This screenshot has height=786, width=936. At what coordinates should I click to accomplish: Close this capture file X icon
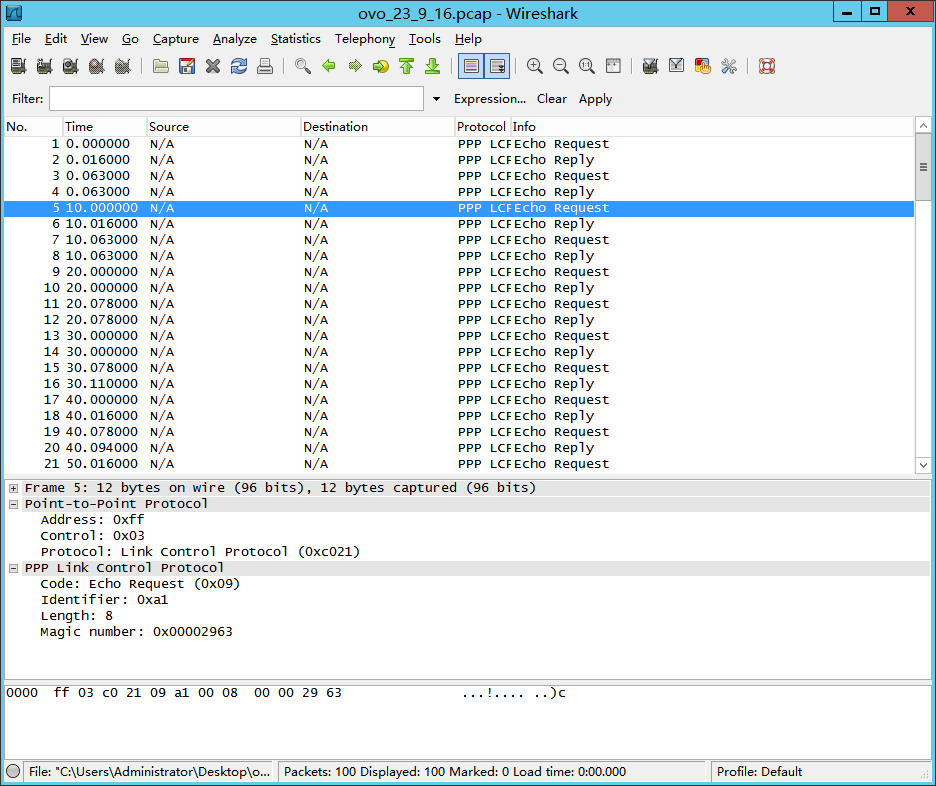pos(213,66)
